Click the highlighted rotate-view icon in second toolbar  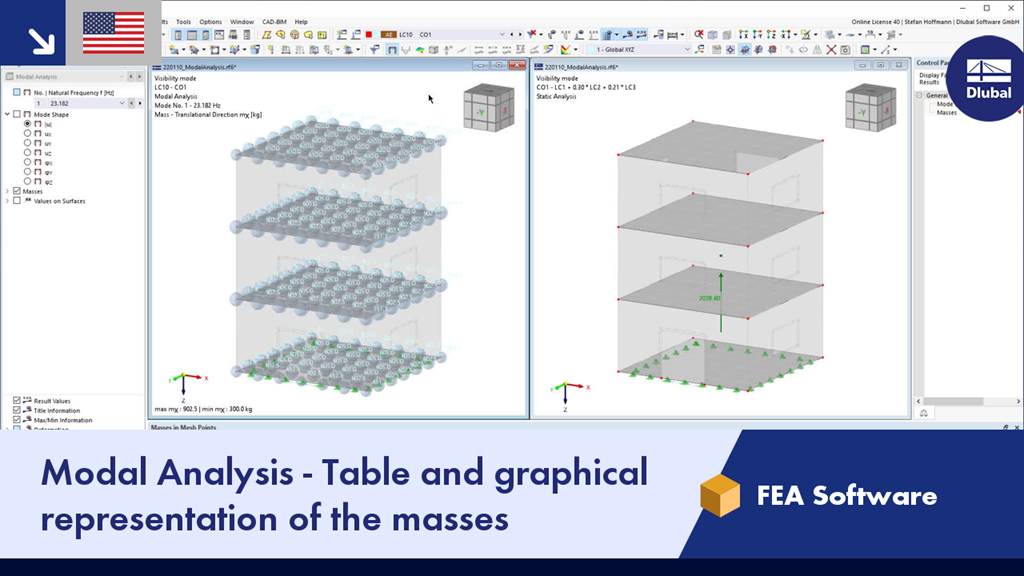pyautogui.click(x=744, y=50)
